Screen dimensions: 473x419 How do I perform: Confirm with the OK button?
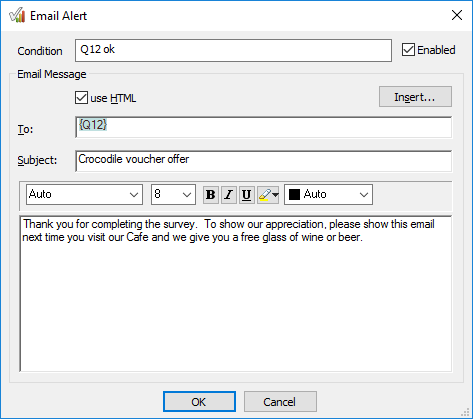click(199, 402)
